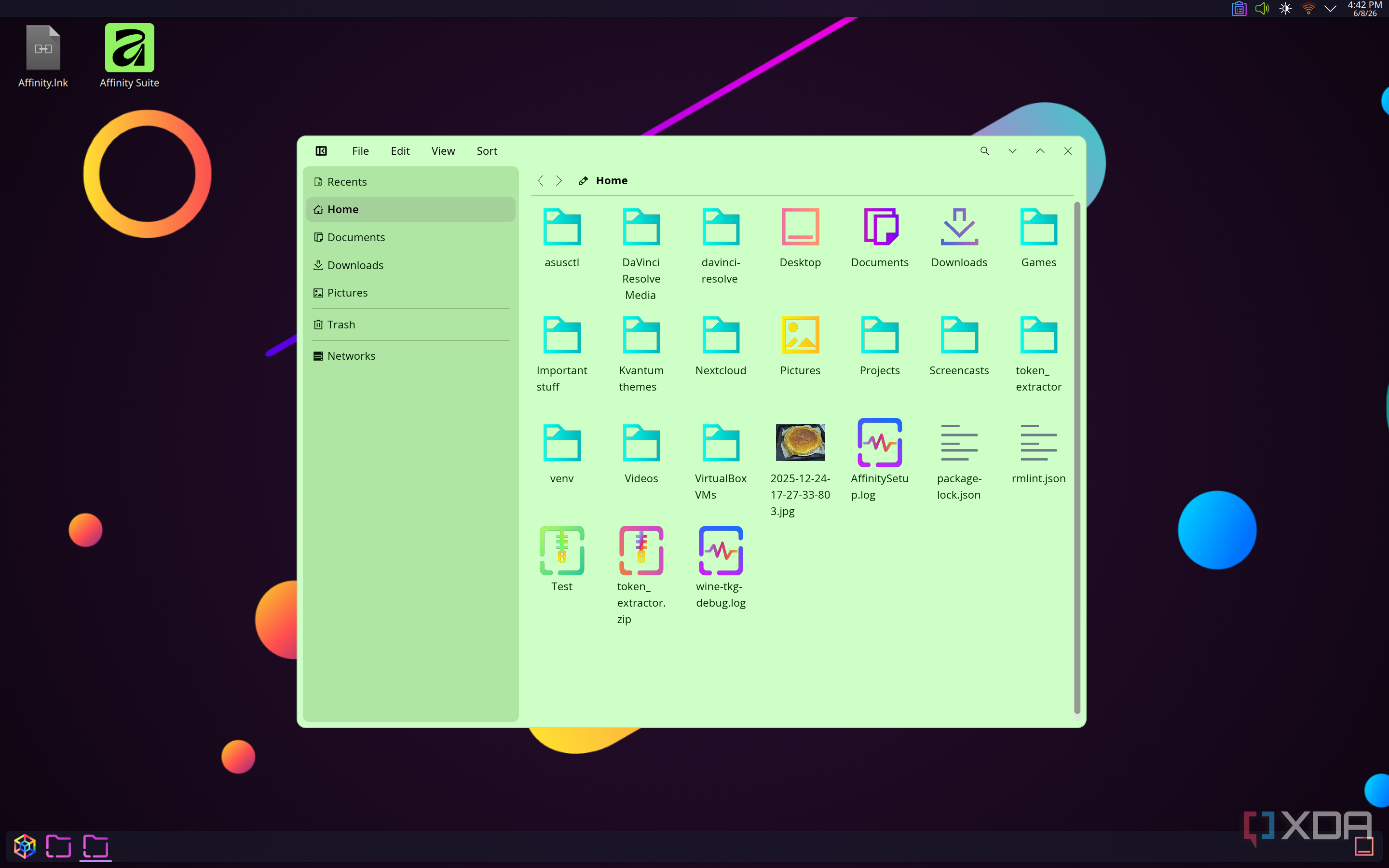
Task: Open the search magnifier in the title bar
Action: point(984,151)
